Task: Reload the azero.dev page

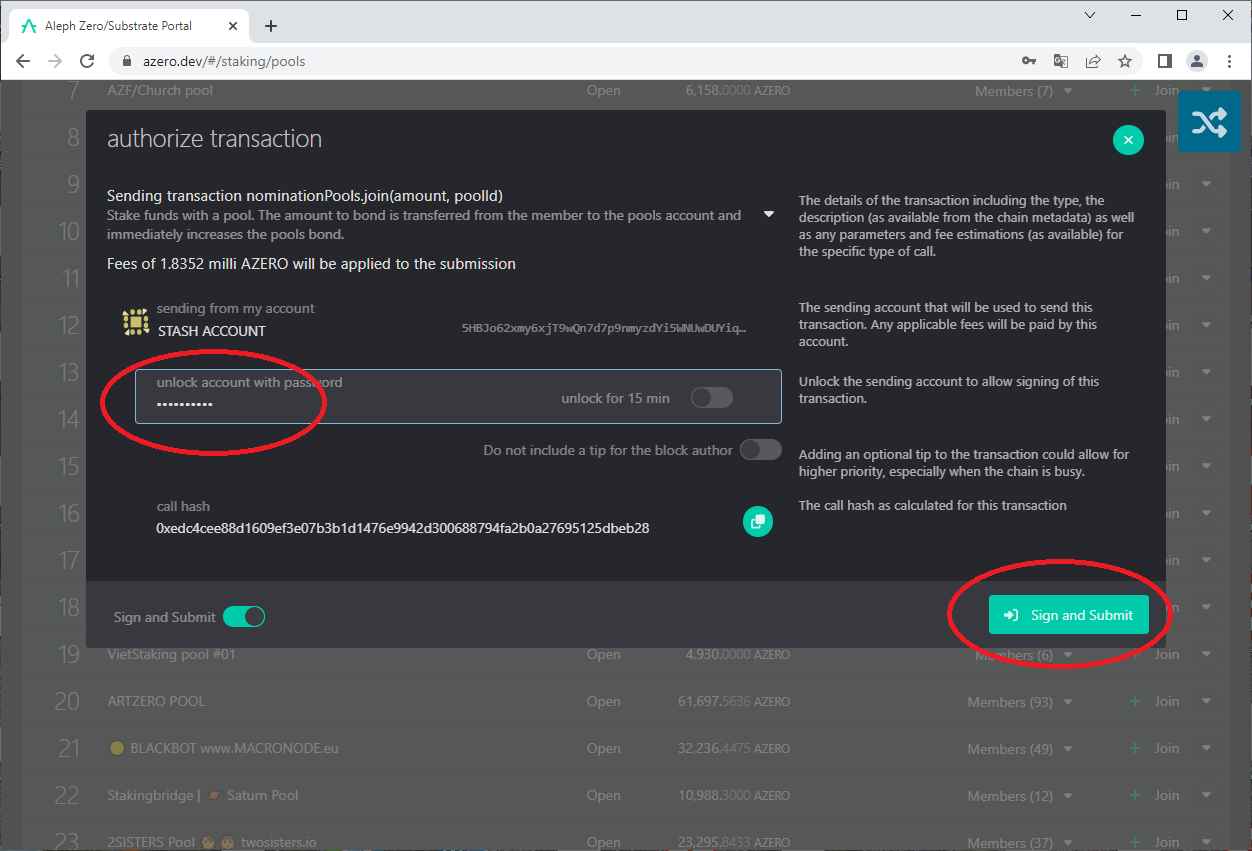Action: [88, 61]
